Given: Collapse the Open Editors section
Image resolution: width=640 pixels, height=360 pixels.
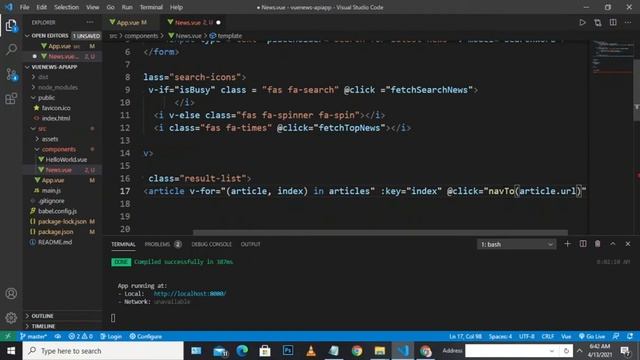Looking at the screenshot, I should click(x=62, y=36).
